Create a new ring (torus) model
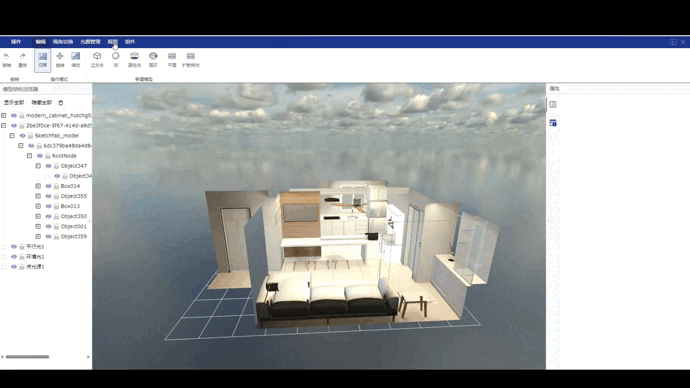 pyautogui.click(x=153, y=56)
